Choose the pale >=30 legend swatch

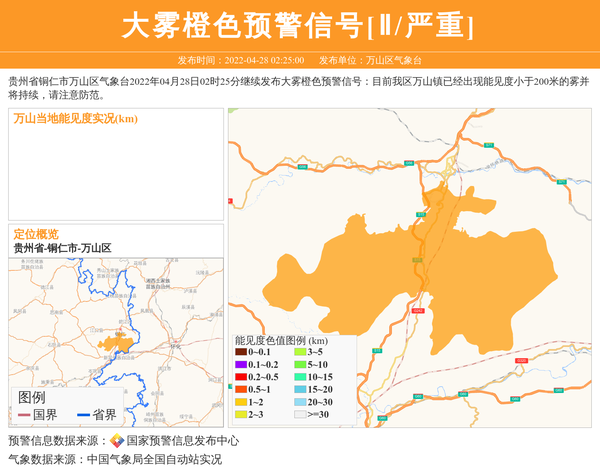pos(300,414)
